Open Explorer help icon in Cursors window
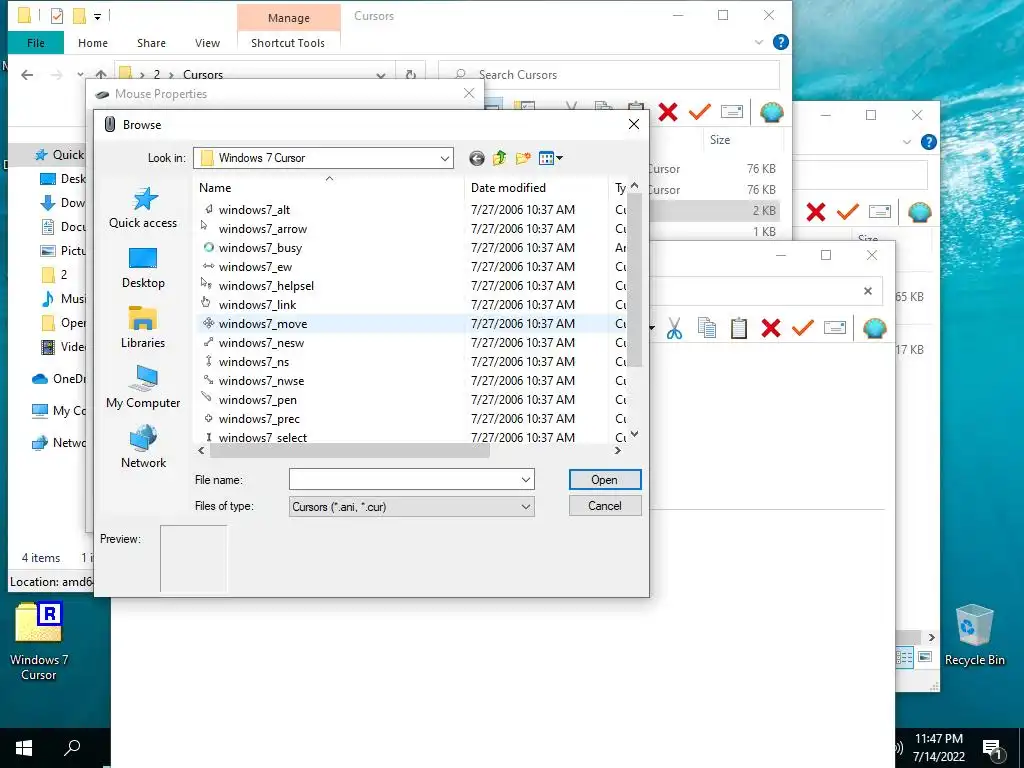1024x768 pixels. pos(780,42)
